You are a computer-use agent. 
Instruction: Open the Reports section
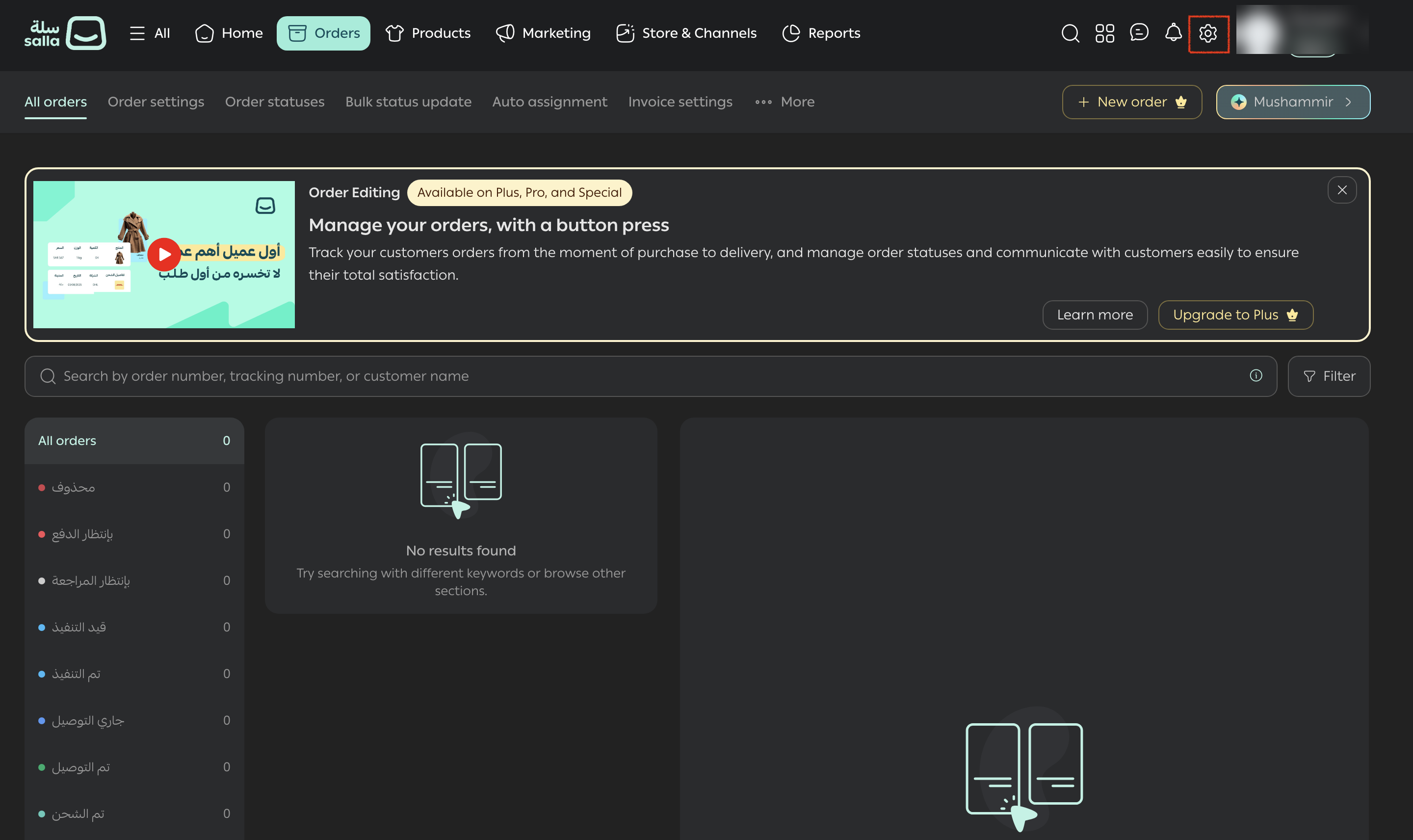(x=821, y=33)
